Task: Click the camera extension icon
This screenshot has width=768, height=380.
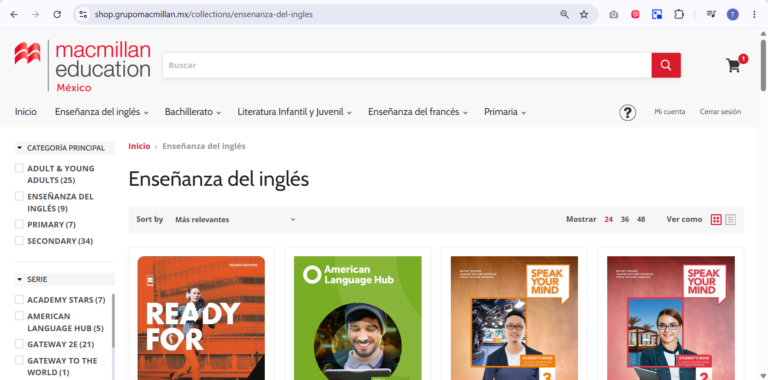Action: (x=613, y=14)
